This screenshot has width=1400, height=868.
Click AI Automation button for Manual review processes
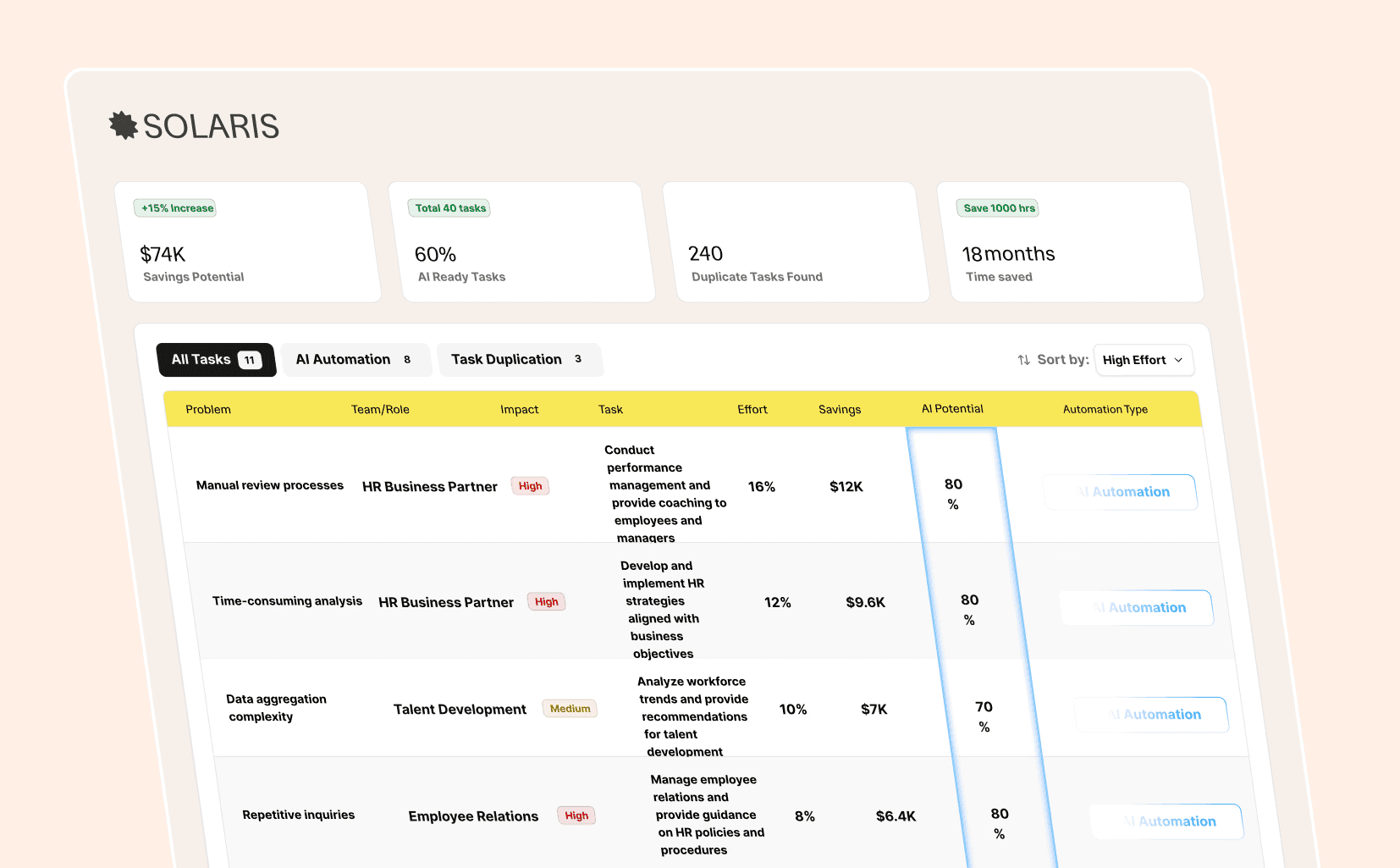[x=1120, y=492]
